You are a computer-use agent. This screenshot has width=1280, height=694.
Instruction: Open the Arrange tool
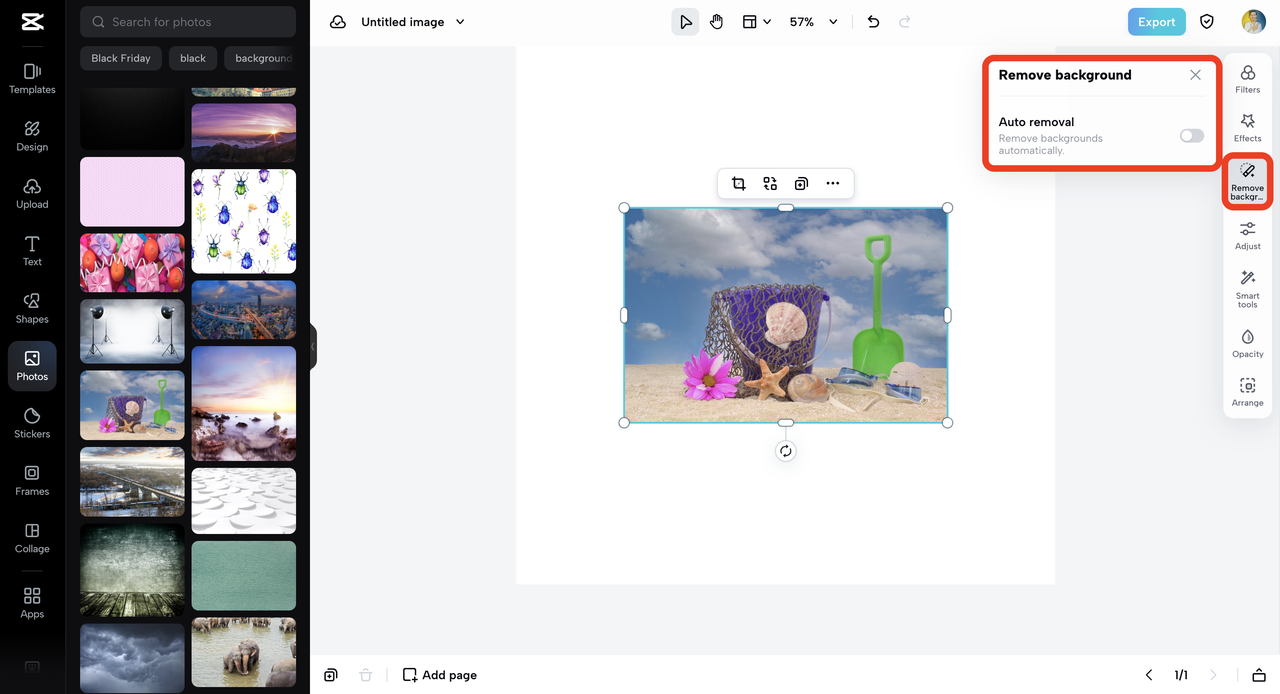coord(1248,393)
